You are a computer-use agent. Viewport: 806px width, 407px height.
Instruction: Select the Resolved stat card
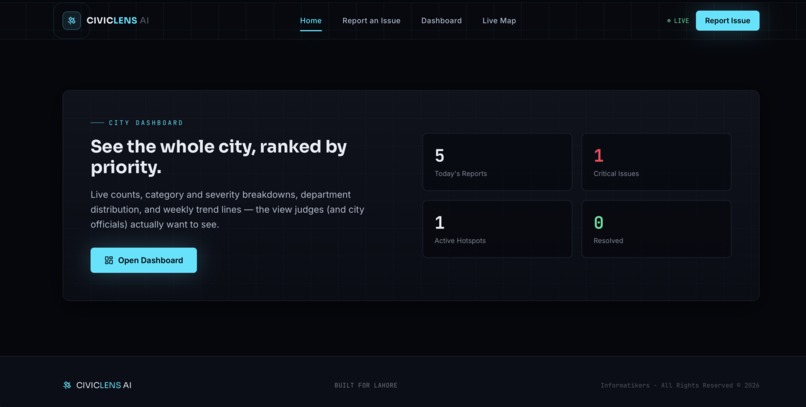click(x=656, y=229)
